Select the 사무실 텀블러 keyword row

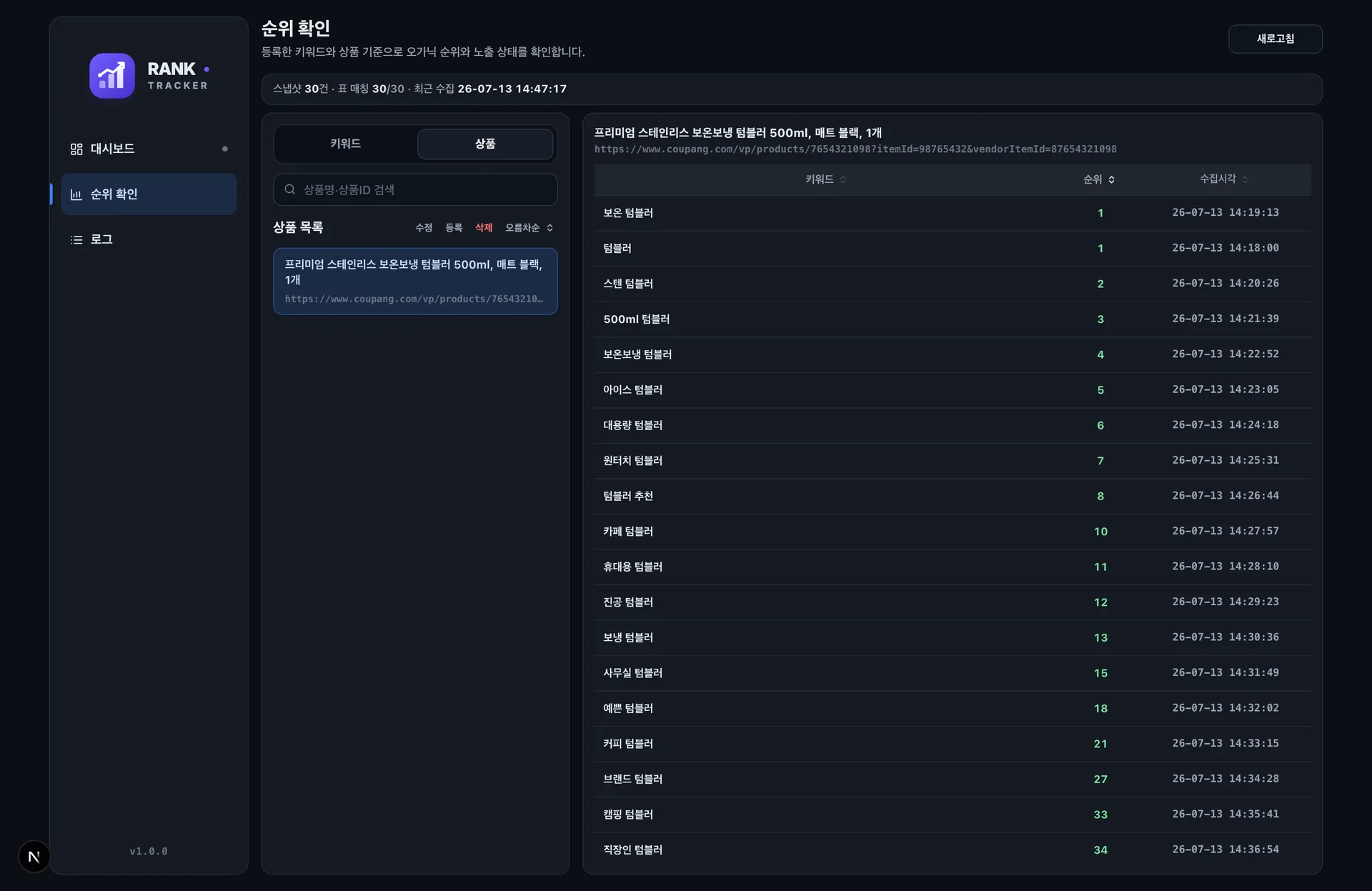pyautogui.click(x=953, y=673)
